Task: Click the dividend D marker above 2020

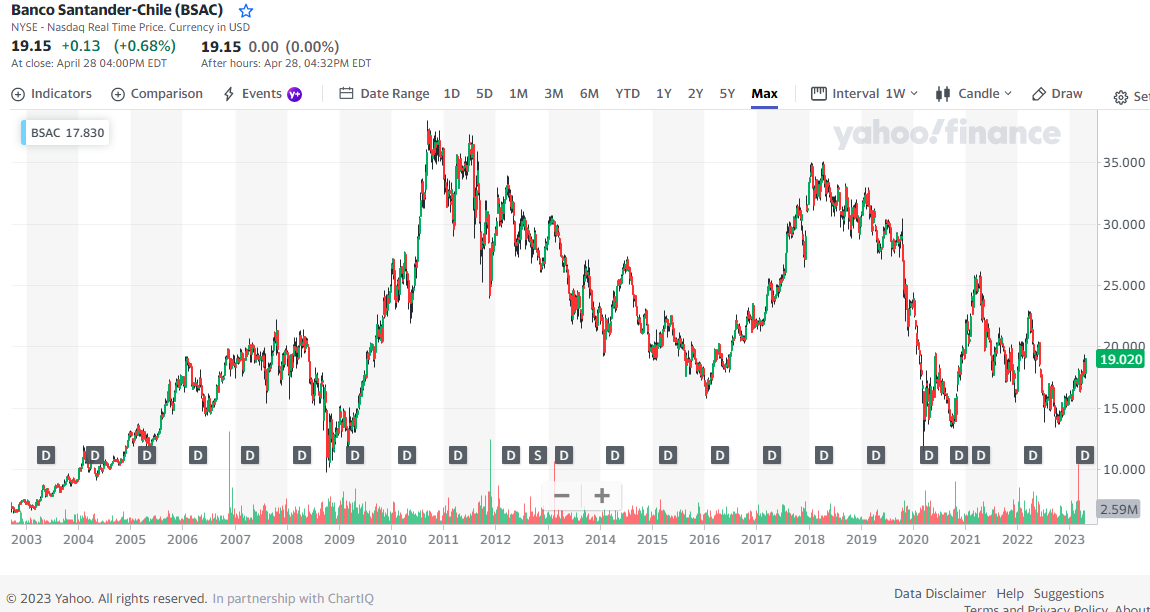Action: tap(929, 455)
